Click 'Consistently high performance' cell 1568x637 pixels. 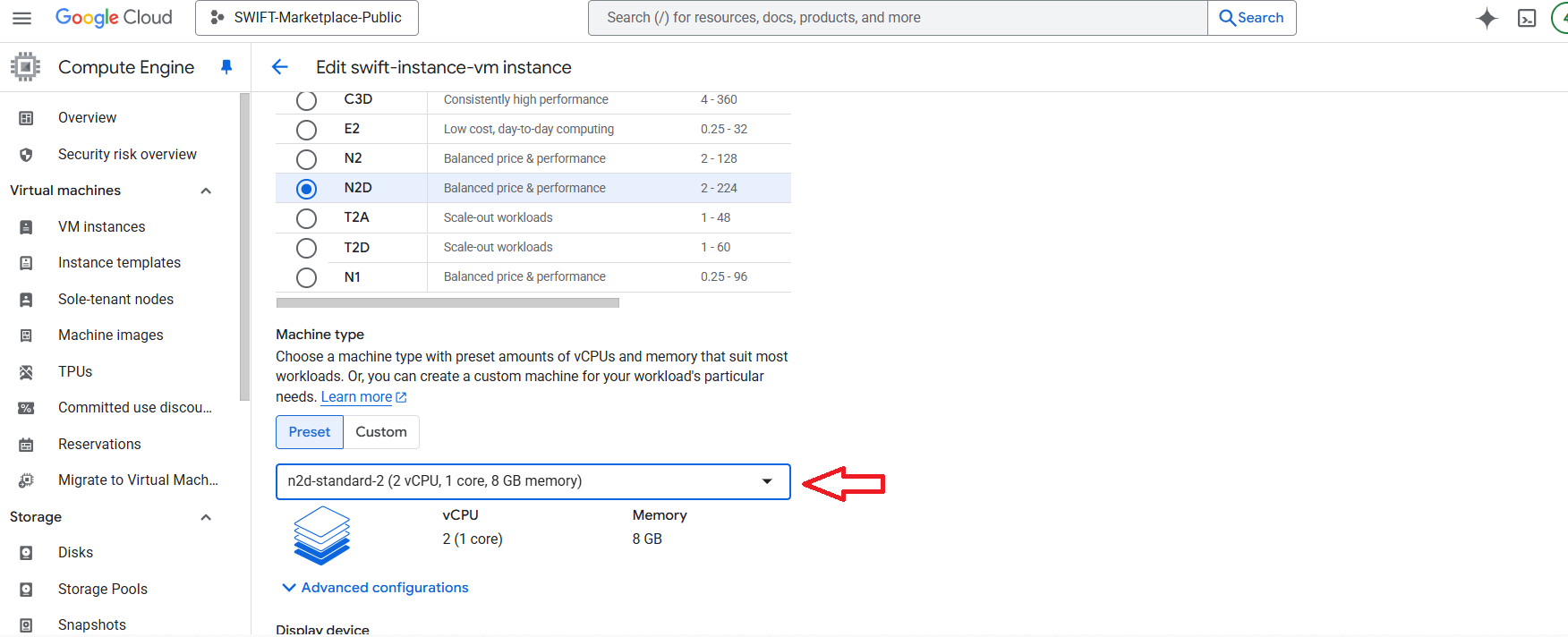(526, 99)
